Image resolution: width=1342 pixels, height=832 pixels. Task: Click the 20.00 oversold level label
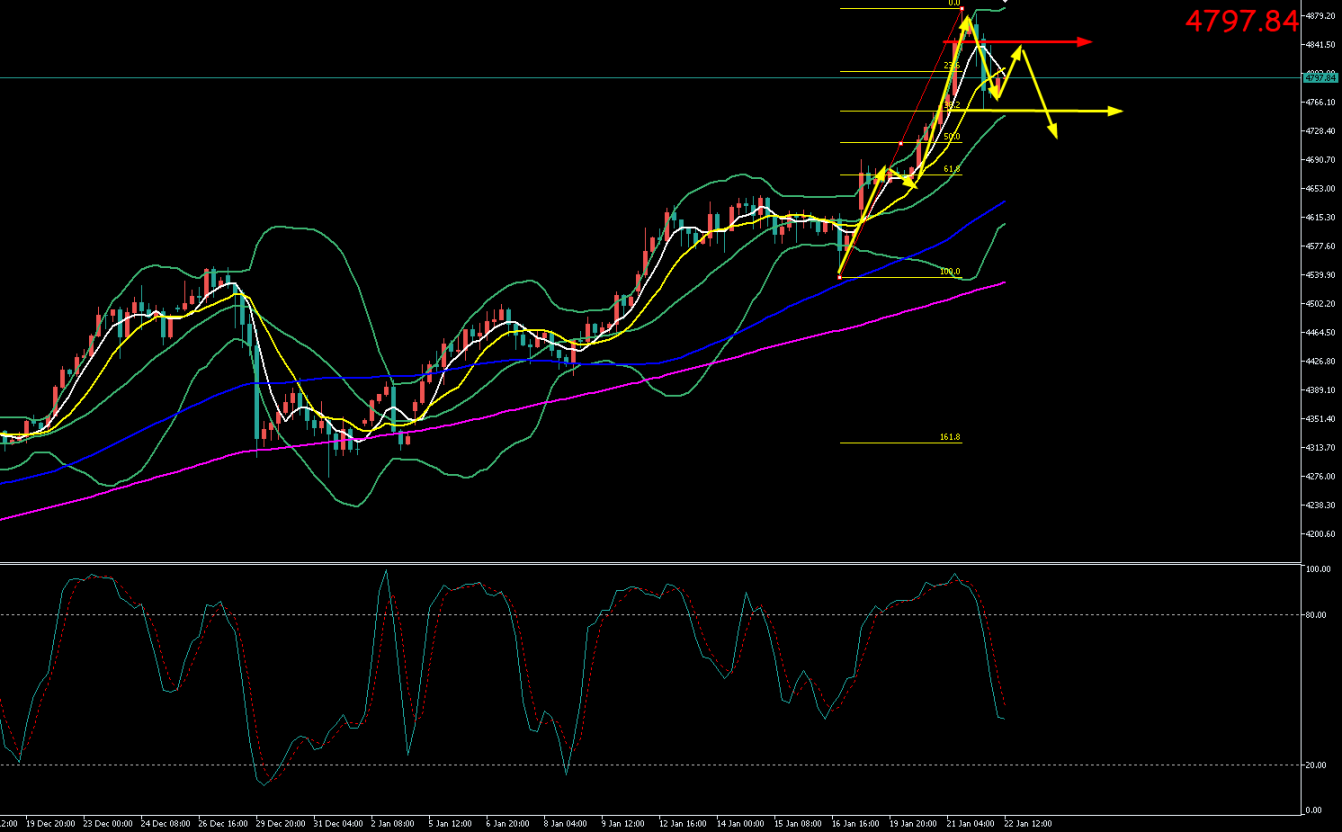click(x=1315, y=765)
